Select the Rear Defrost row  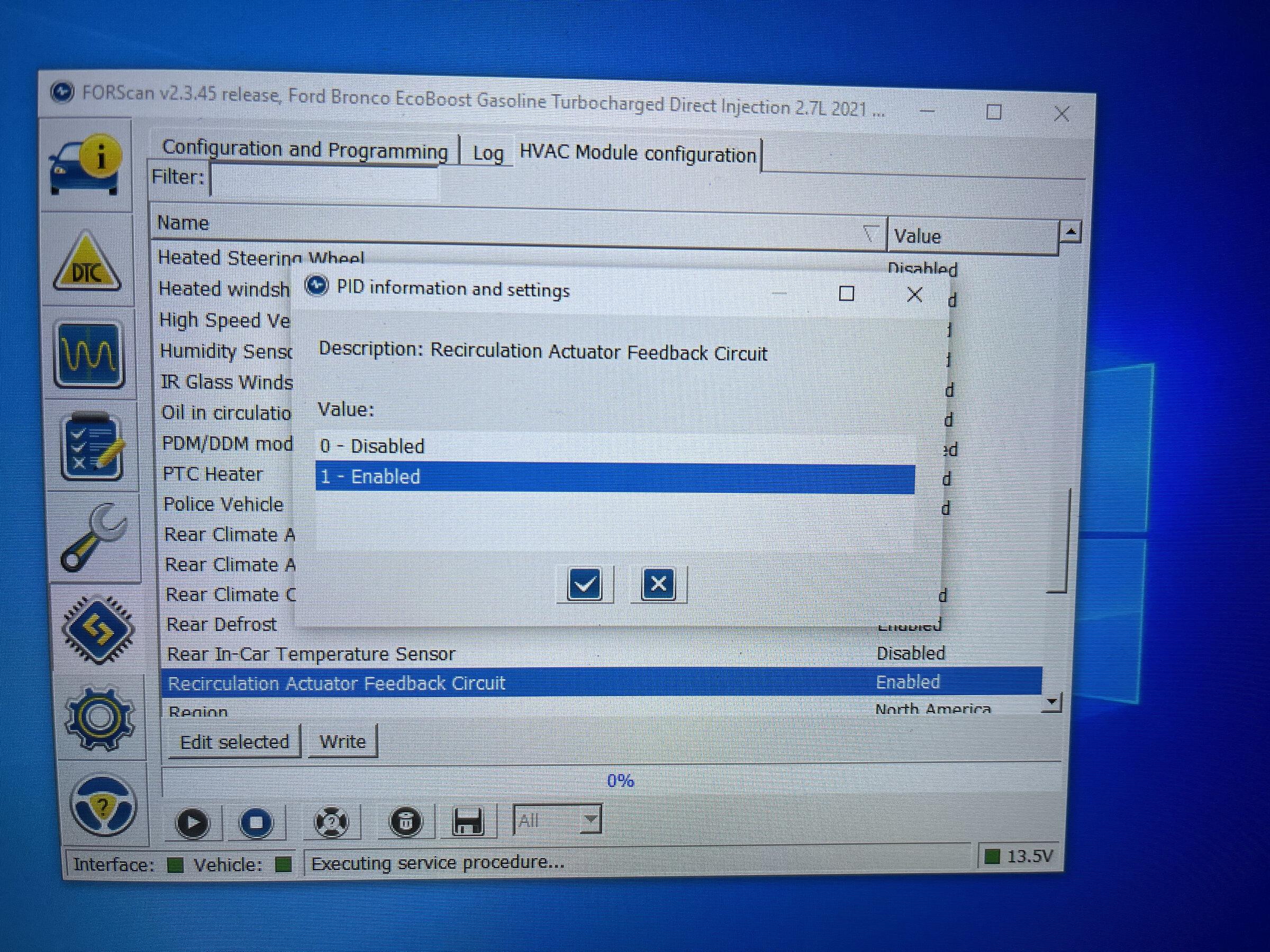click(222, 624)
